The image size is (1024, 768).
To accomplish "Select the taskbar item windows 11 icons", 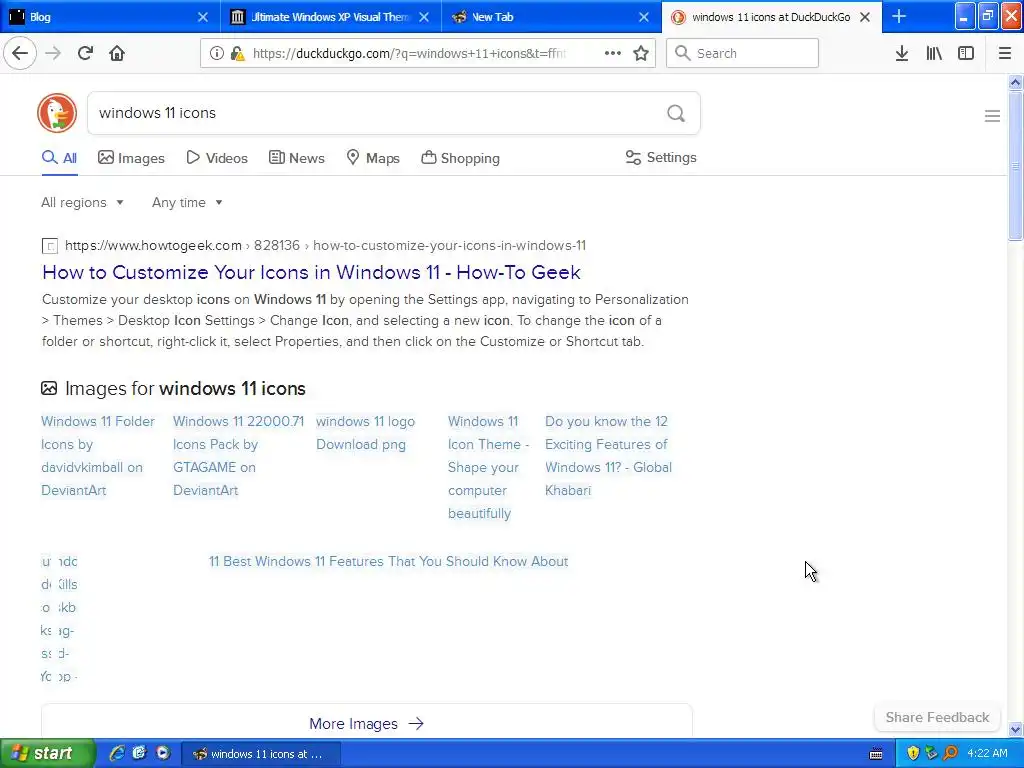I will [x=261, y=754].
